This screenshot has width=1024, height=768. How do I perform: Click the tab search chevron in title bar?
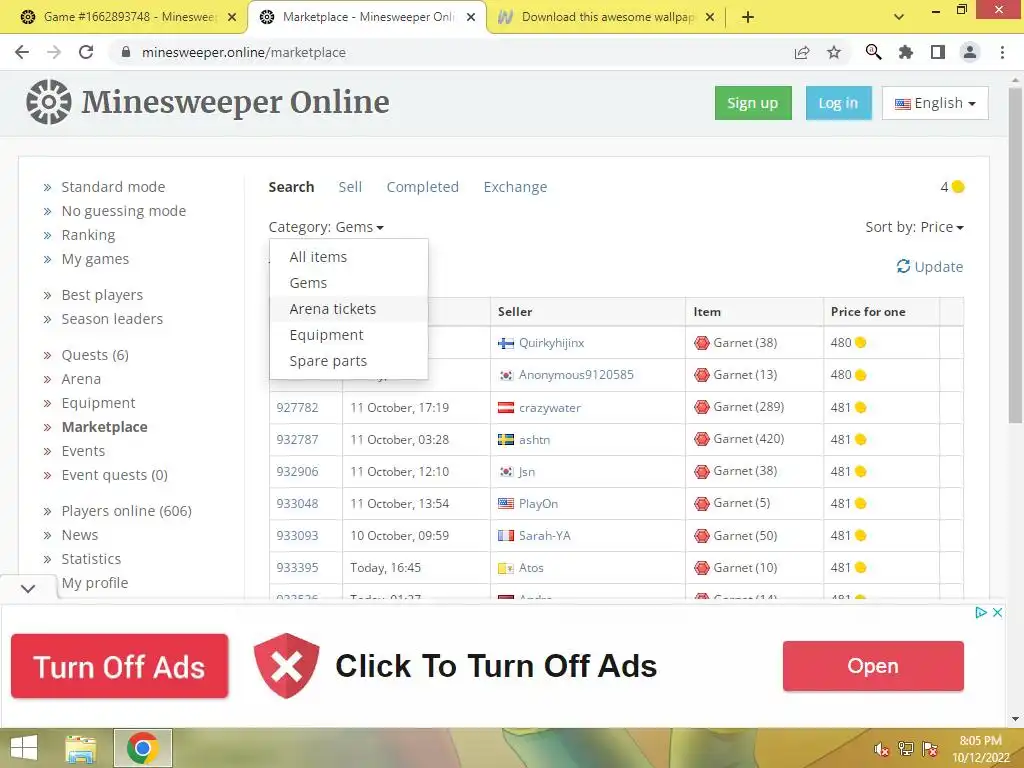pos(899,17)
